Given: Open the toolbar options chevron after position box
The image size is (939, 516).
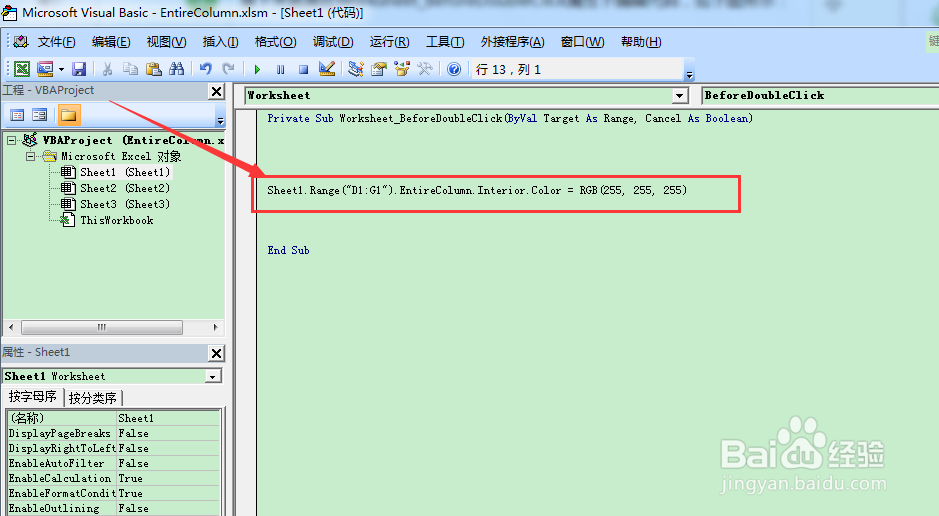Looking at the screenshot, I should point(689,75).
